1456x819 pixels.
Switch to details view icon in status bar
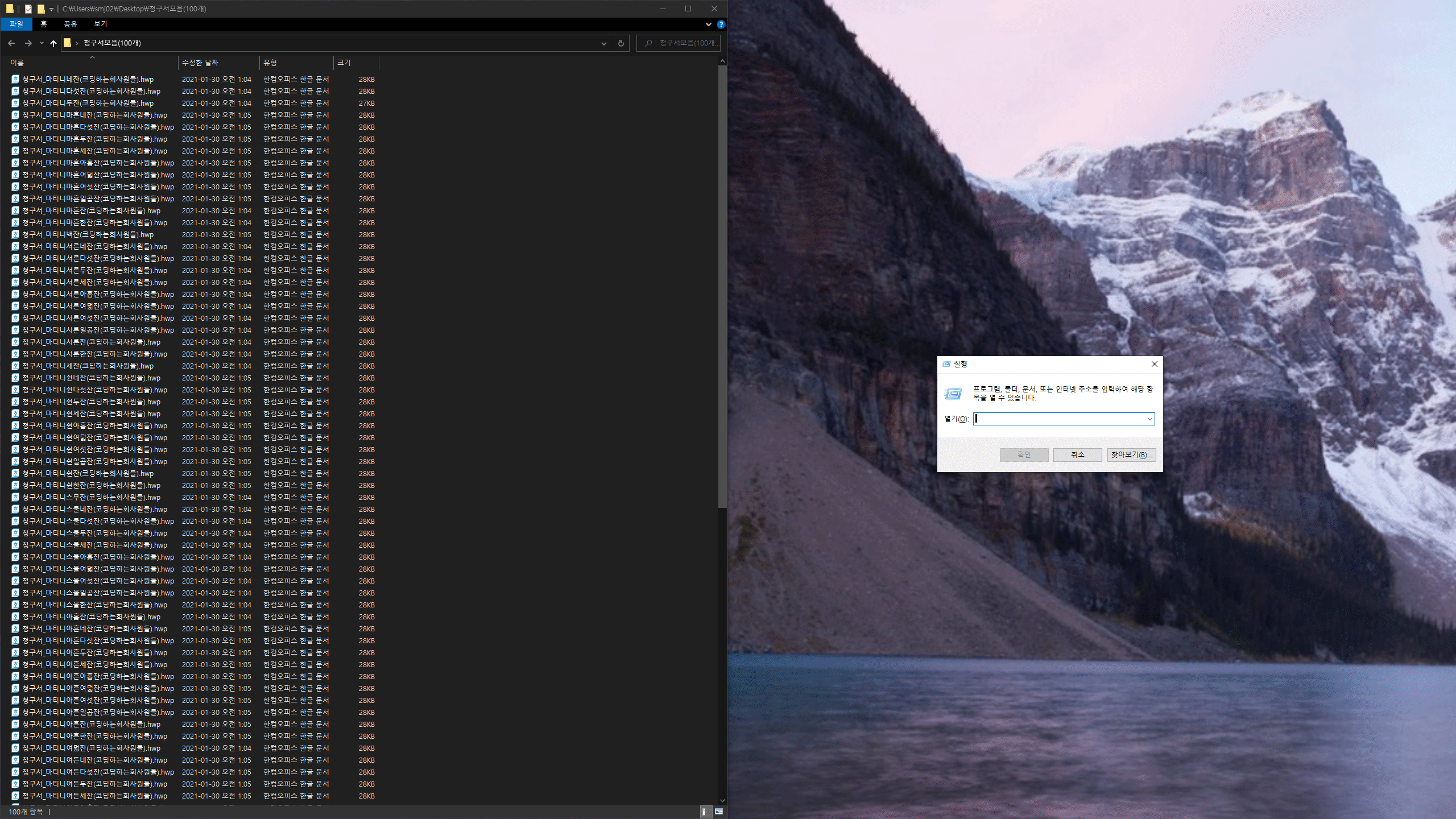click(704, 812)
